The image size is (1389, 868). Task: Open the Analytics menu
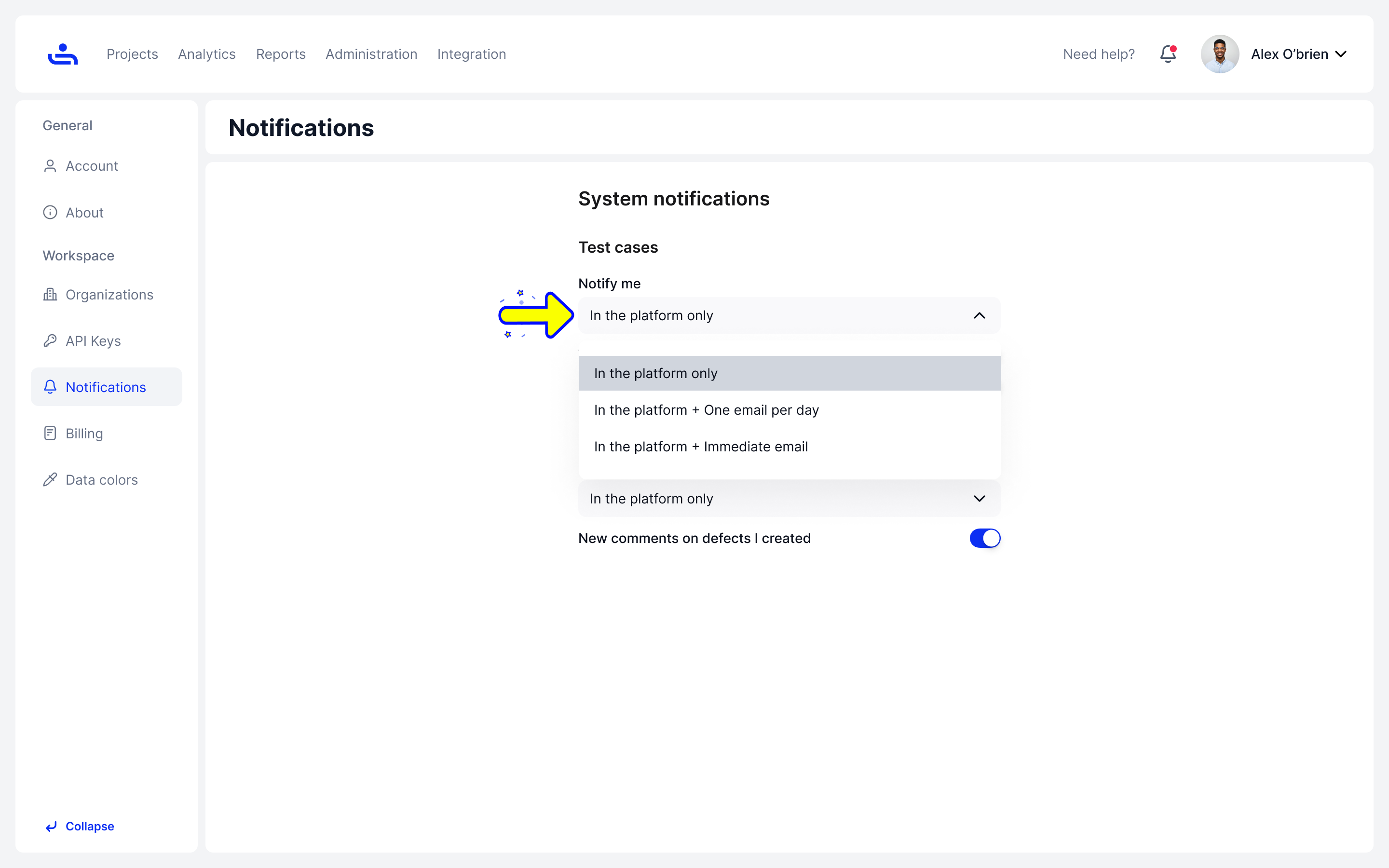point(206,54)
